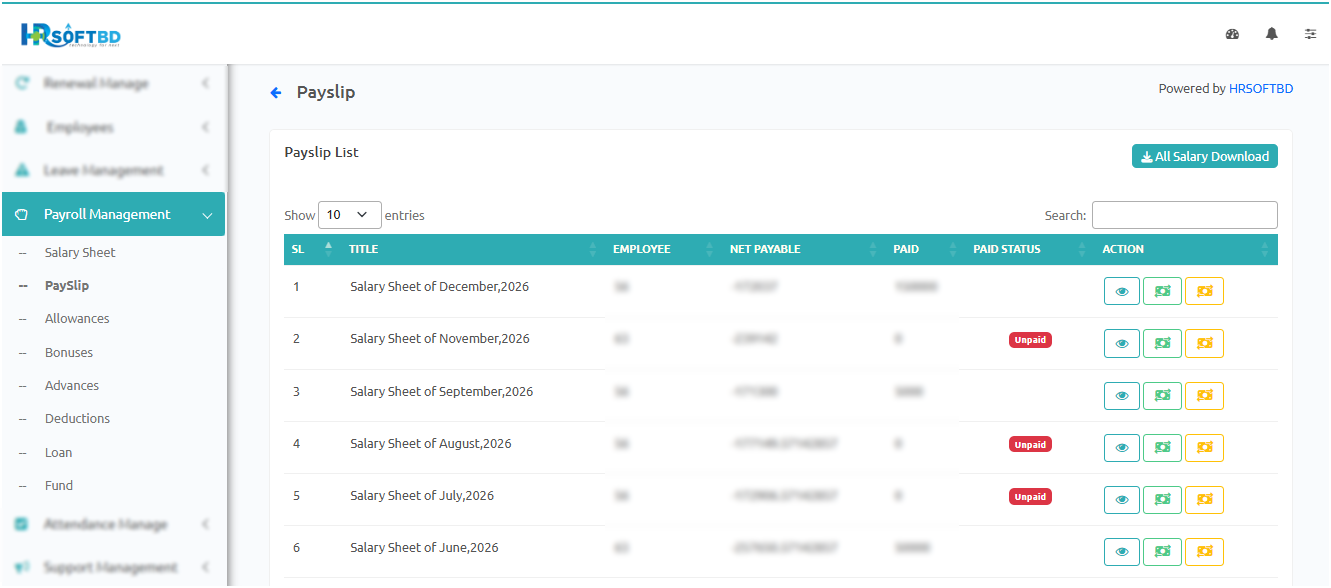Click yellow money icon for August 2026 row
This screenshot has height=588, width=1331.
point(1204,447)
